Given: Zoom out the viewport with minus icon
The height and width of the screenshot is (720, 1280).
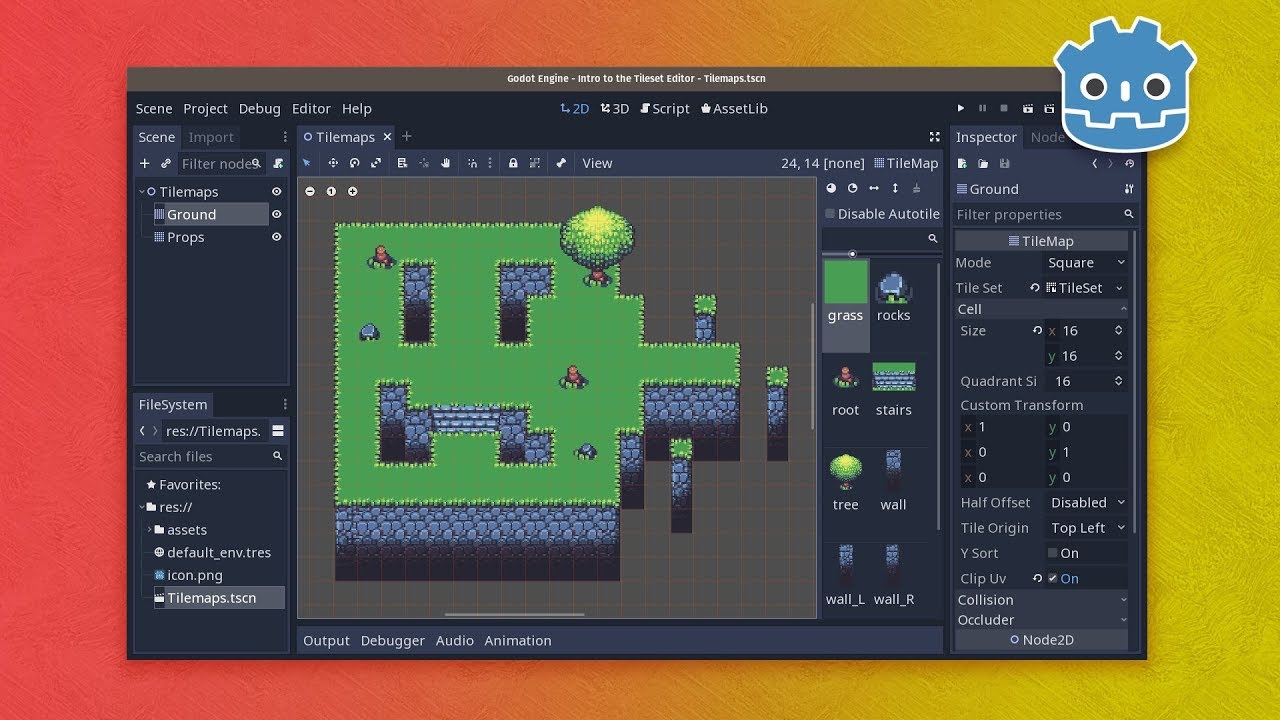Looking at the screenshot, I should point(310,191).
